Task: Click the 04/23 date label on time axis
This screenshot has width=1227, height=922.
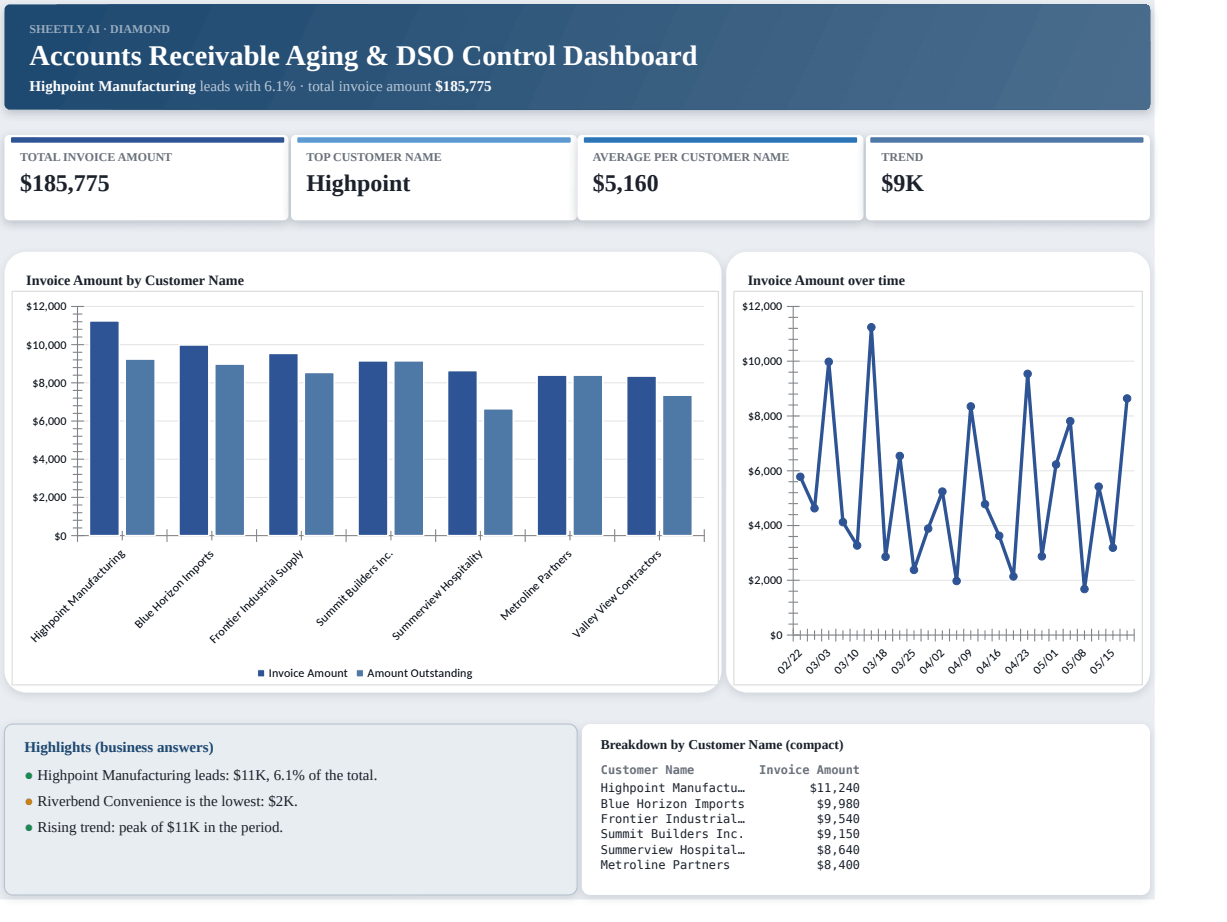Action: point(1017,661)
